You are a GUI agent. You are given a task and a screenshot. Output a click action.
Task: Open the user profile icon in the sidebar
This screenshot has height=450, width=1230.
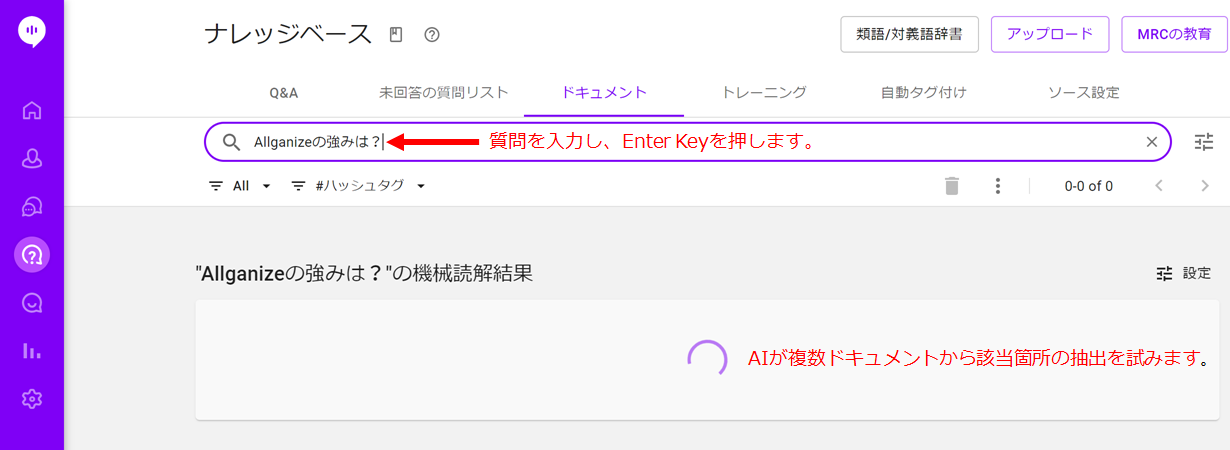tap(32, 158)
